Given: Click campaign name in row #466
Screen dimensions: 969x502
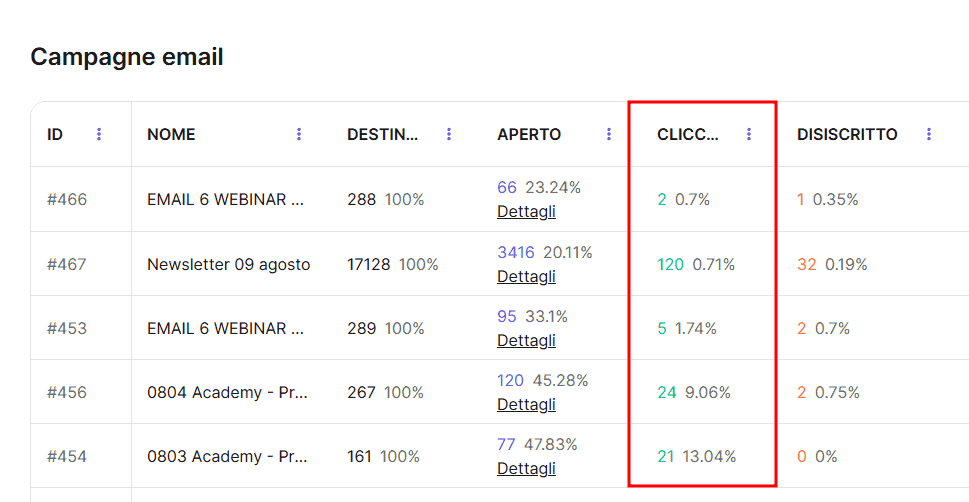Looking at the screenshot, I should pos(226,200).
